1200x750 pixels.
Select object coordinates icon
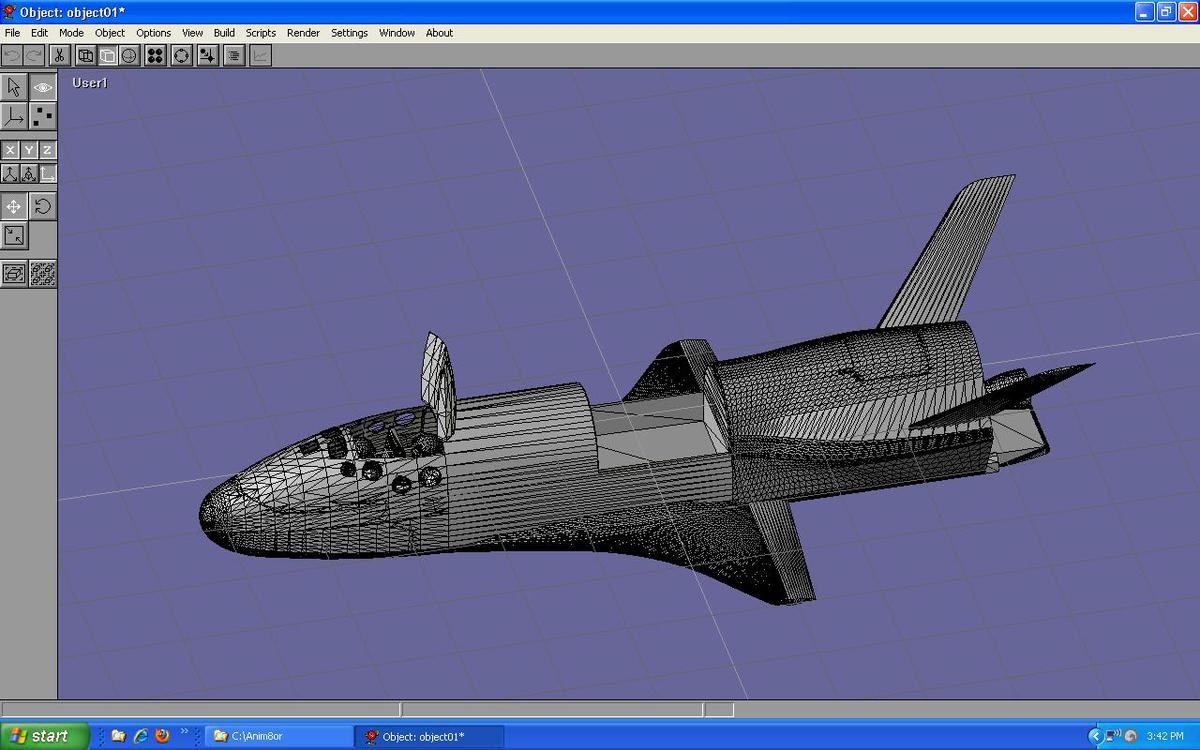point(28,174)
